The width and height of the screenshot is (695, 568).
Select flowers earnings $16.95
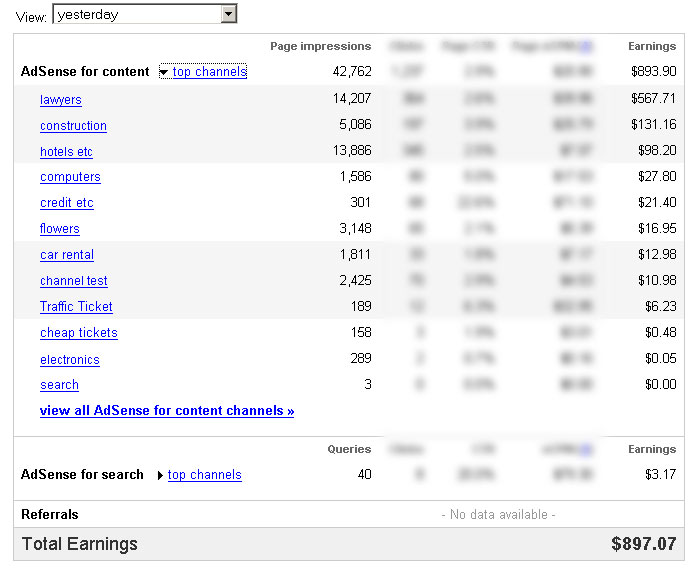point(657,228)
